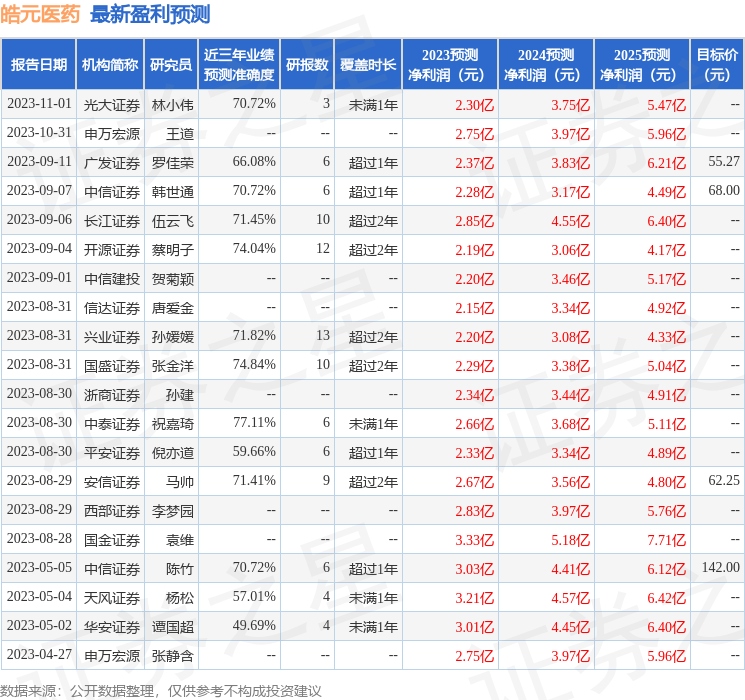Image resolution: width=745 pixels, height=700 pixels.
Task: Click institution name 天风证券
Action: click(x=112, y=598)
